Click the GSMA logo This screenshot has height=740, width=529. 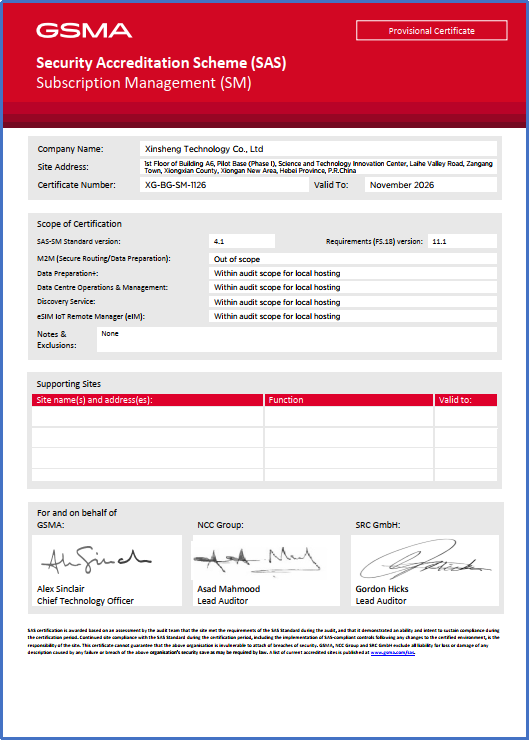[x=84, y=31]
